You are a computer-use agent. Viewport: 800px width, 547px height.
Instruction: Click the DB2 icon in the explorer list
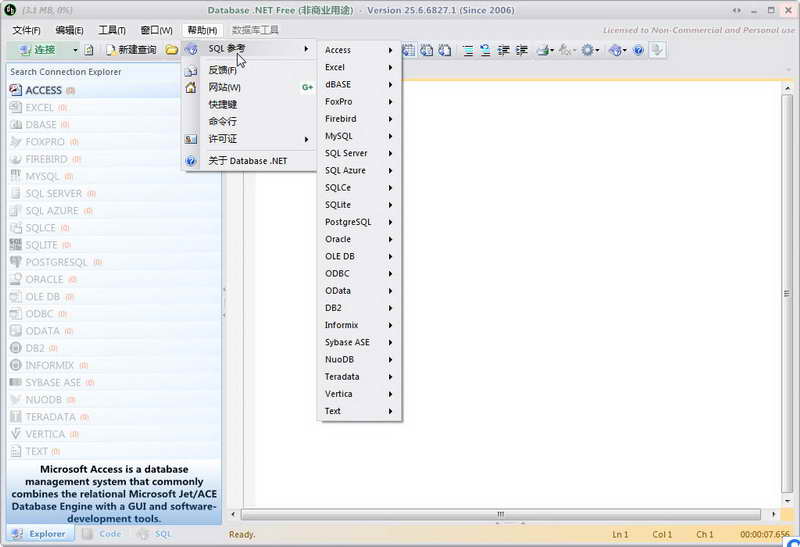(16, 349)
